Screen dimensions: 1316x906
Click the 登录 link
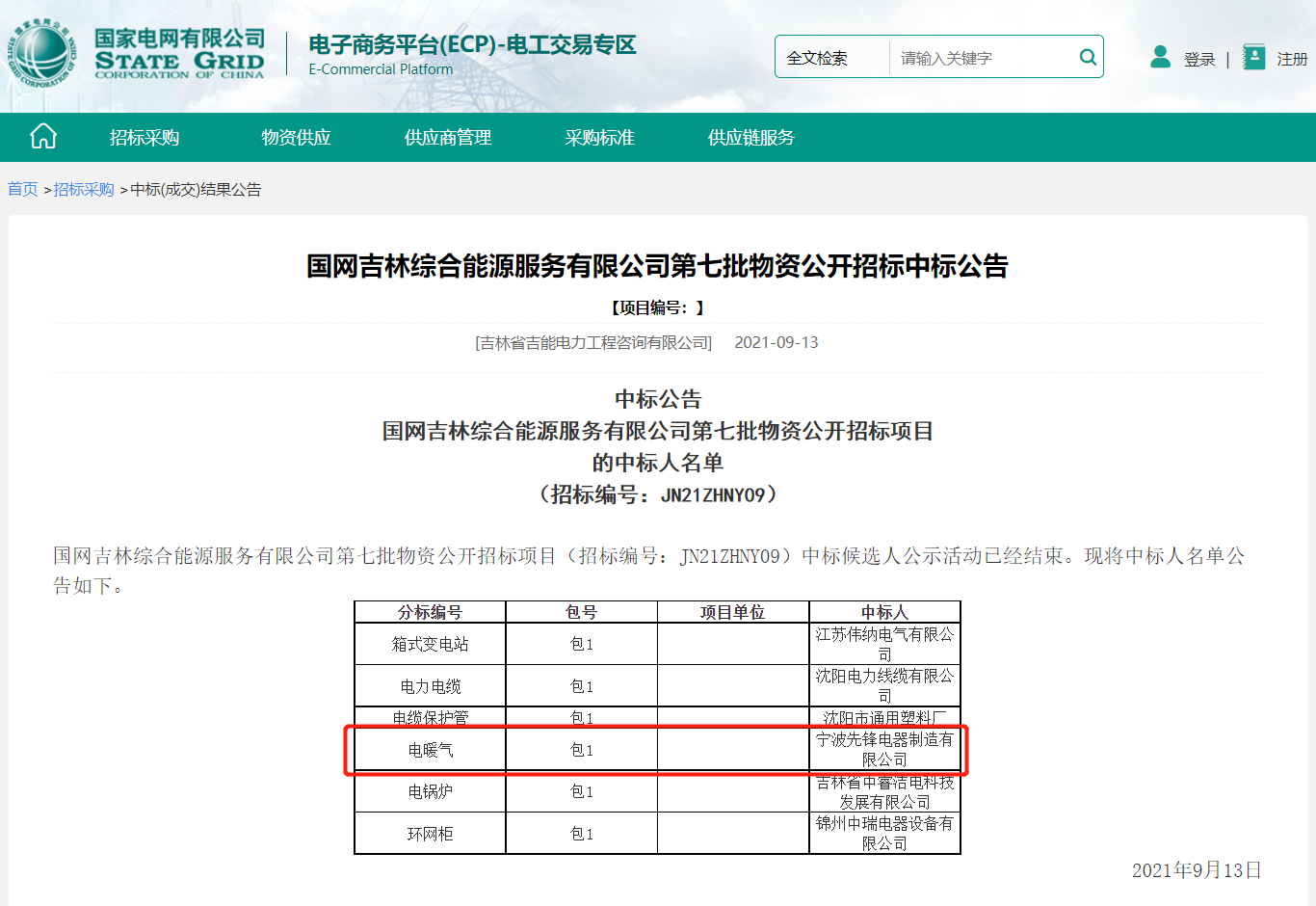pos(1199,60)
